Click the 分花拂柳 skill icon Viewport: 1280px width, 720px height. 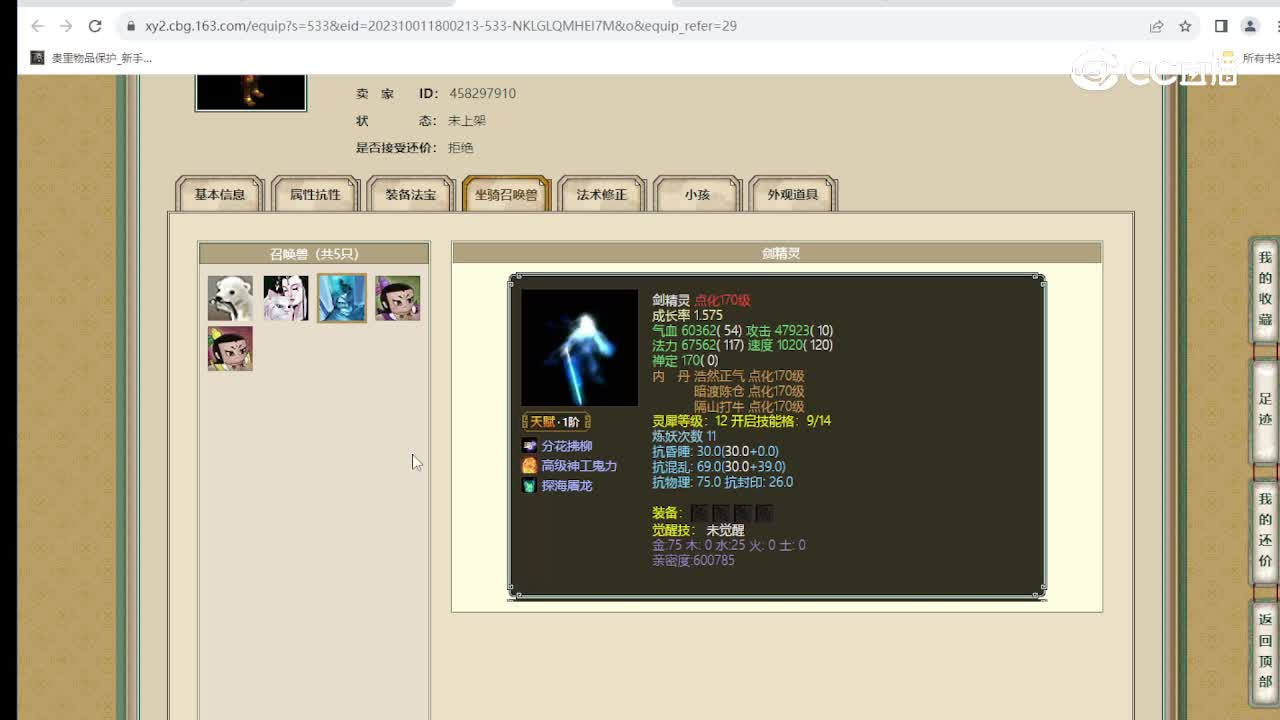[529, 446]
